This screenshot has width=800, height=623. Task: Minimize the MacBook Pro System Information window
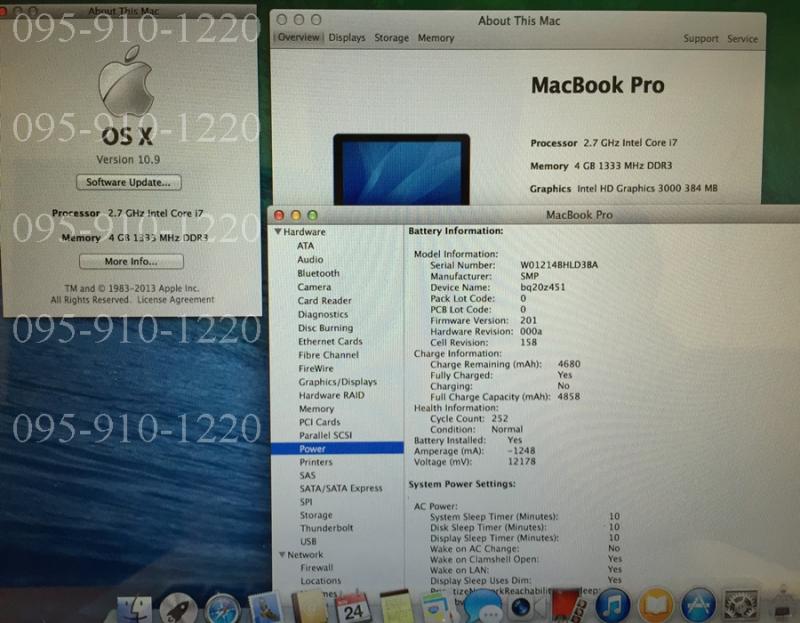pyautogui.click(x=296, y=215)
